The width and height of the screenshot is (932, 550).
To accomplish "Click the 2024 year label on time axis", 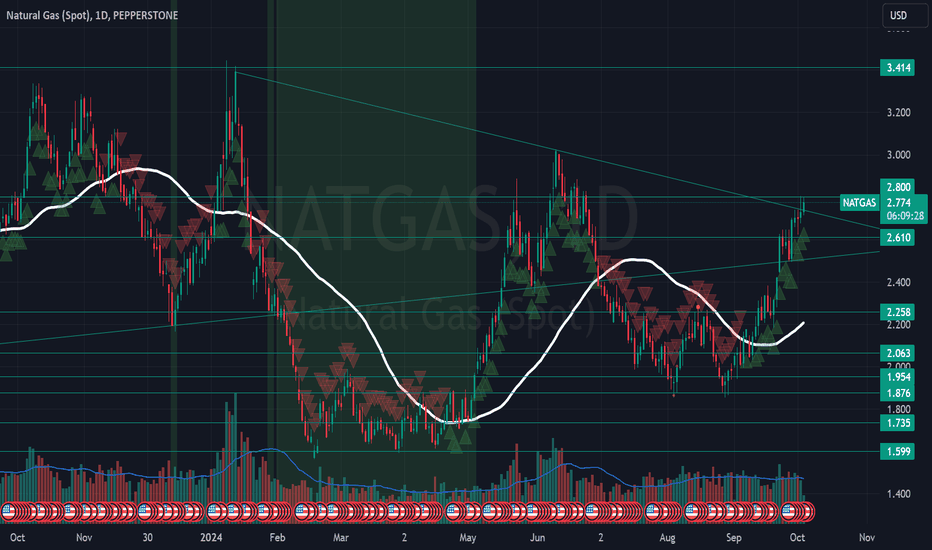I will (211, 538).
